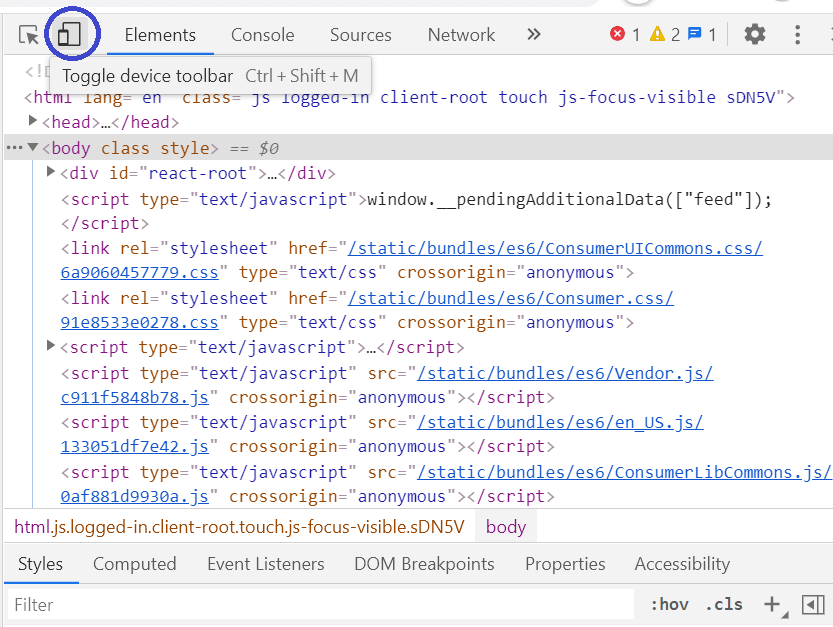Screen dimensions: 833x627
Task: Open the DOM Breakpoints pane tab
Action: 424,564
